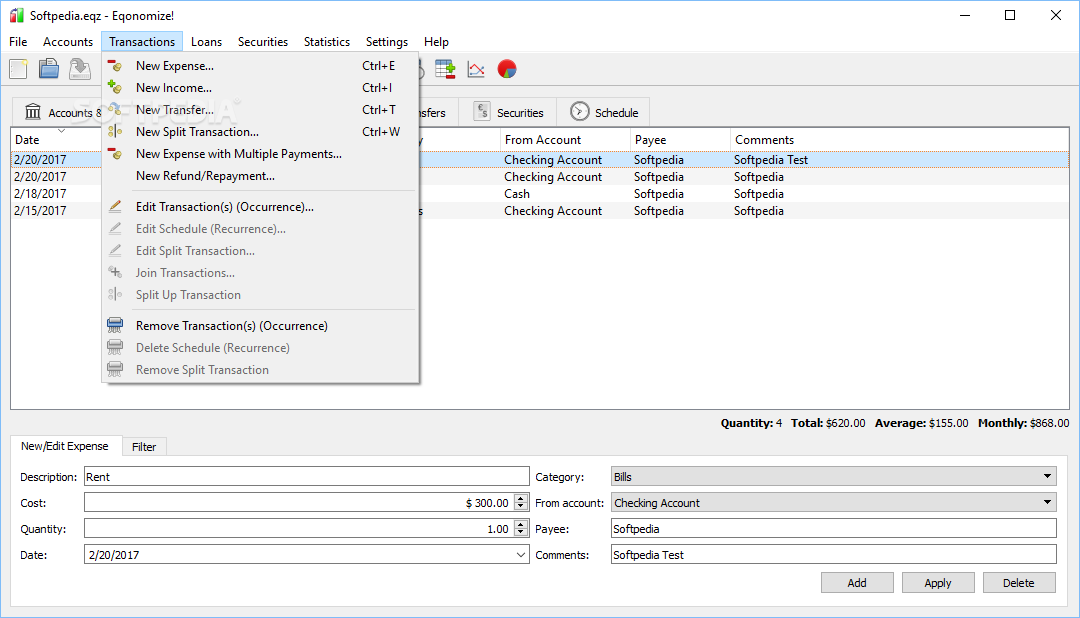Viewport: 1080px width, 618px height.
Task: Switch to the Schedule tab
Action: click(x=603, y=112)
